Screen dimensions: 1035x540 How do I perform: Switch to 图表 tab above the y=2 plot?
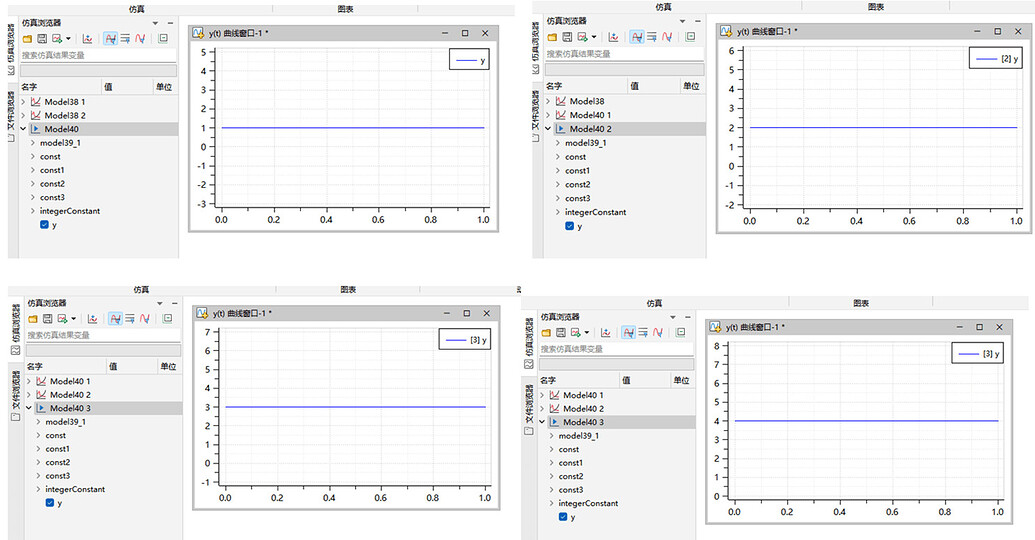click(x=876, y=7)
